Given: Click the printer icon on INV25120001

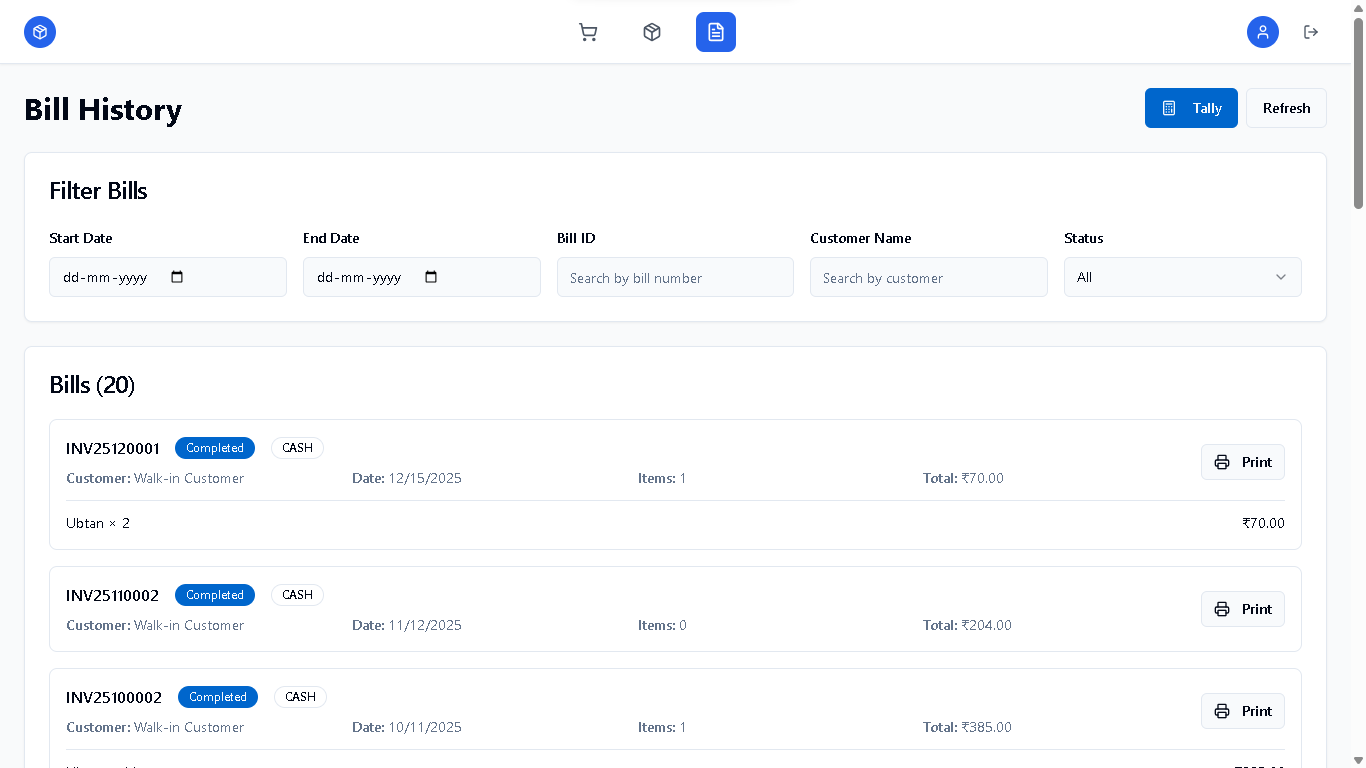Looking at the screenshot, I should tap(1222, 462).
